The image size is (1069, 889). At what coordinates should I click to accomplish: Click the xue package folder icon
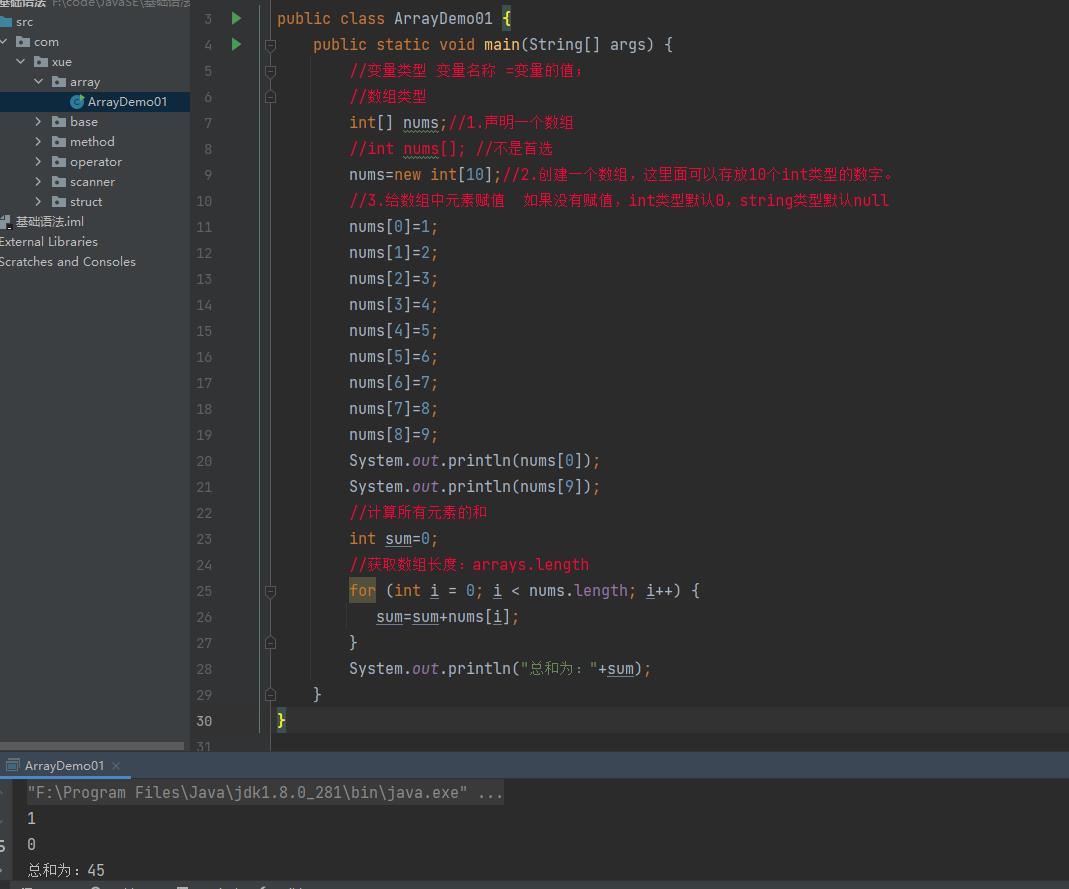pos(41,61)
